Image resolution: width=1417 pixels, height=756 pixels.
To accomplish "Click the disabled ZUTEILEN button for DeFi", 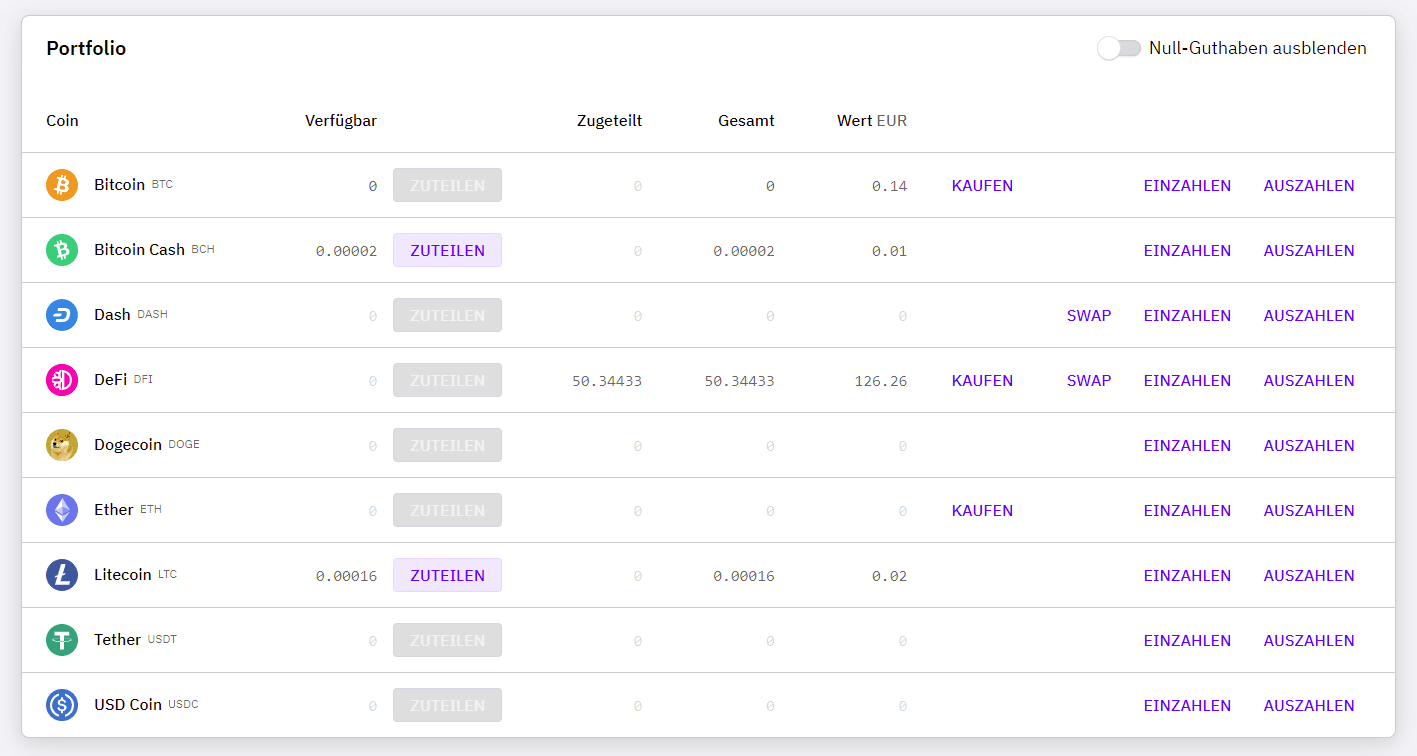I will [x=447, y=380].
